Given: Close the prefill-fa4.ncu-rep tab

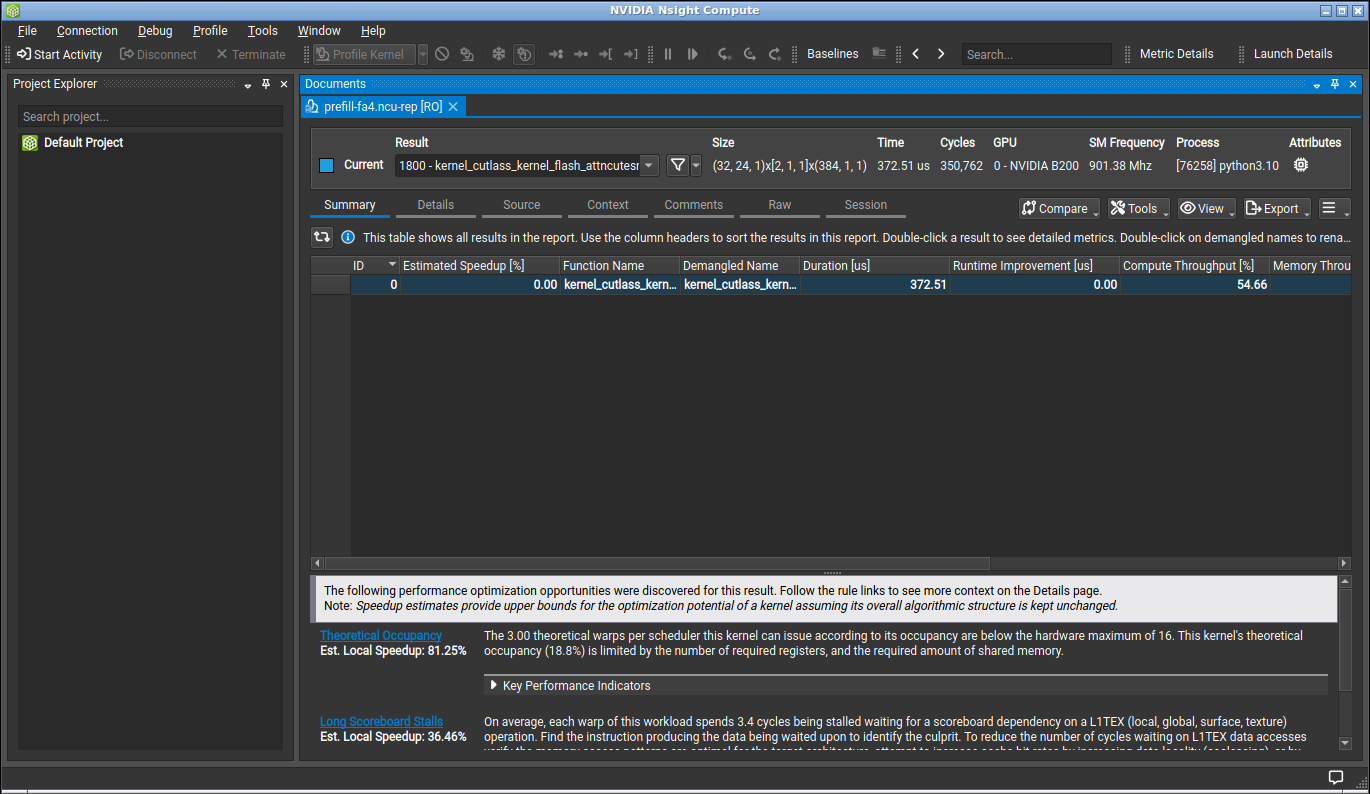Looking at the screenshot, I should click(x=453, y=106).
